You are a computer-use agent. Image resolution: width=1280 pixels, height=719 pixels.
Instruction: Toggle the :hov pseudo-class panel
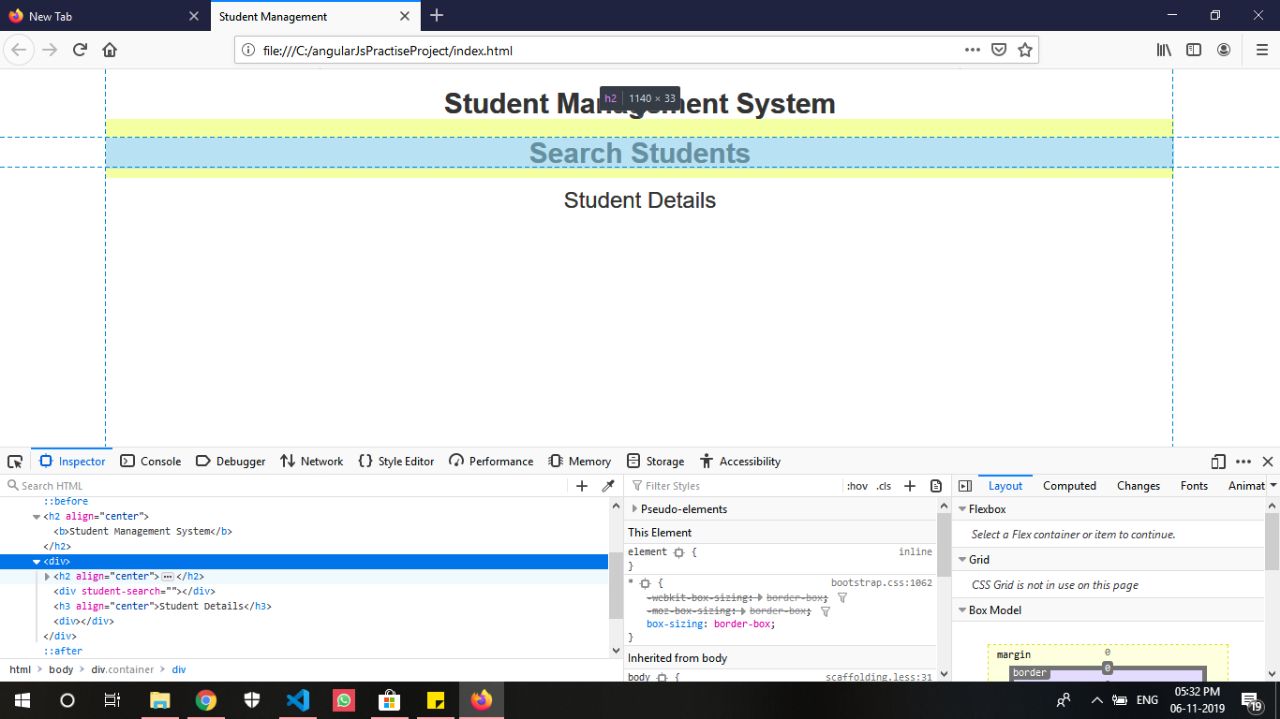click(x=857, y=486)
